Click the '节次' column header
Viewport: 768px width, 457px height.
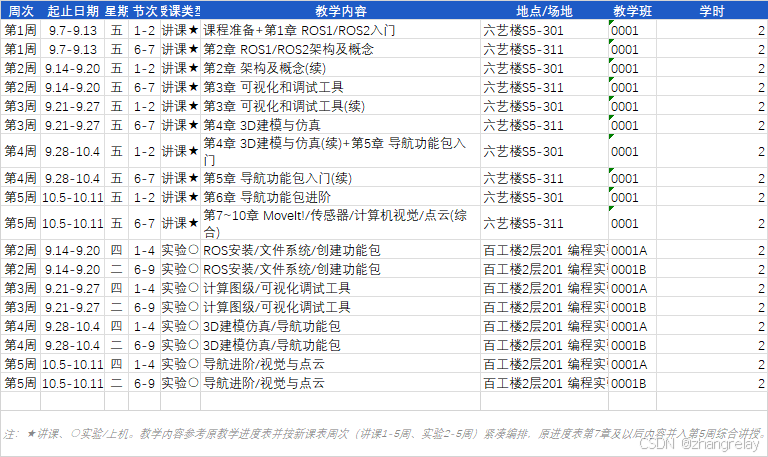pyautogui.click(x=144, y=11)
